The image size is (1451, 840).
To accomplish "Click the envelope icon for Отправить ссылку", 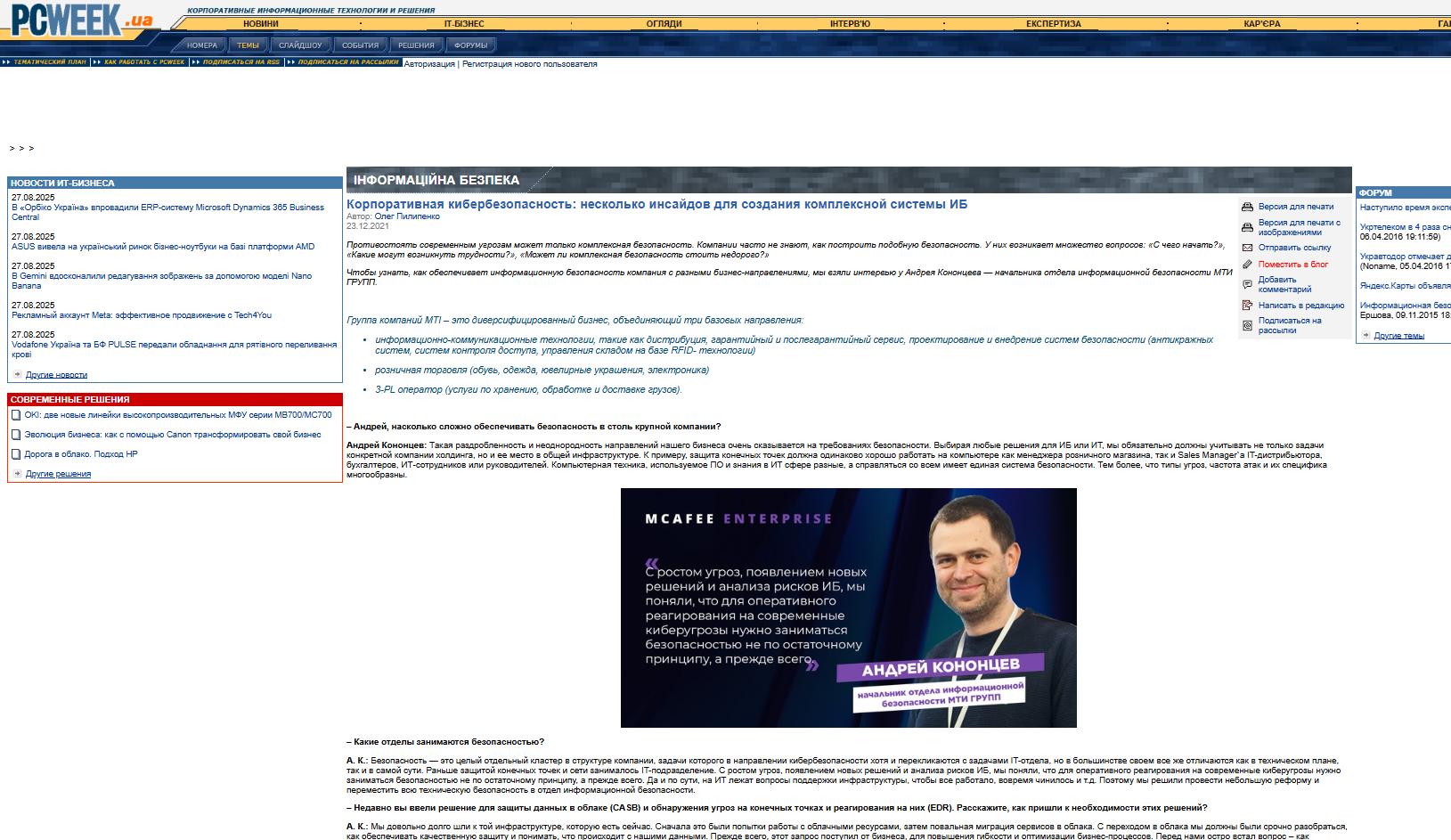I will pos(1247,248).
